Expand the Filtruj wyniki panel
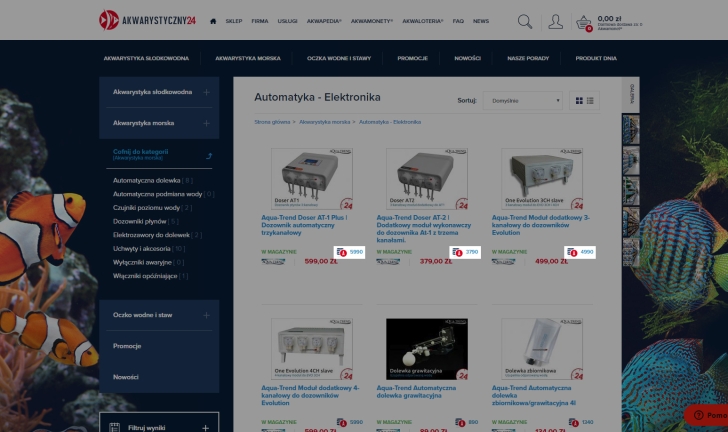The image size is (728, 432). pos(205,428)
